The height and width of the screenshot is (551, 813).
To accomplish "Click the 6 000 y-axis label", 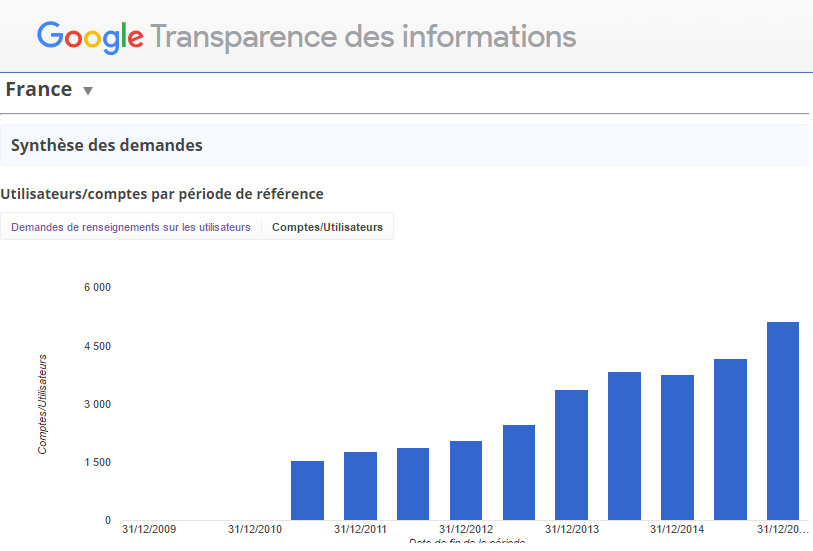I will click(x=97, y=287).
